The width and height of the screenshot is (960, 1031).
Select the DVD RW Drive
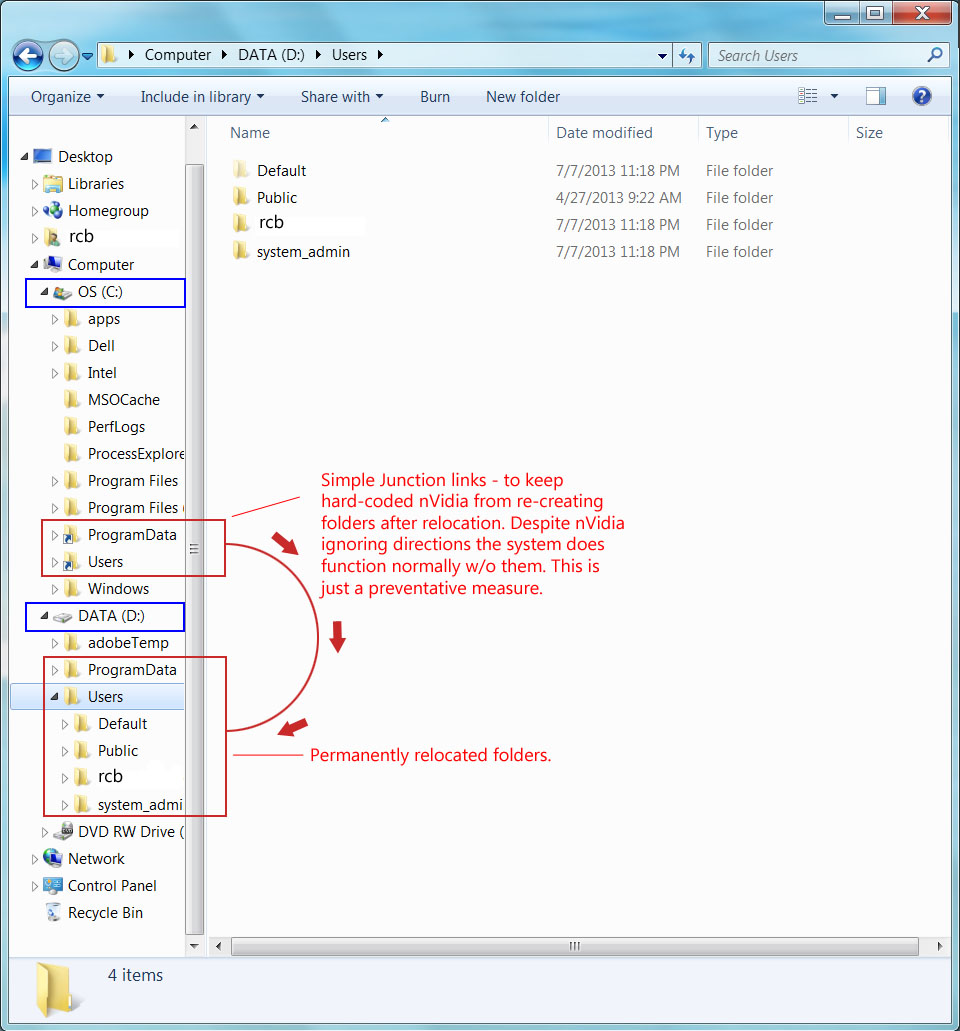tap(130, 832)
